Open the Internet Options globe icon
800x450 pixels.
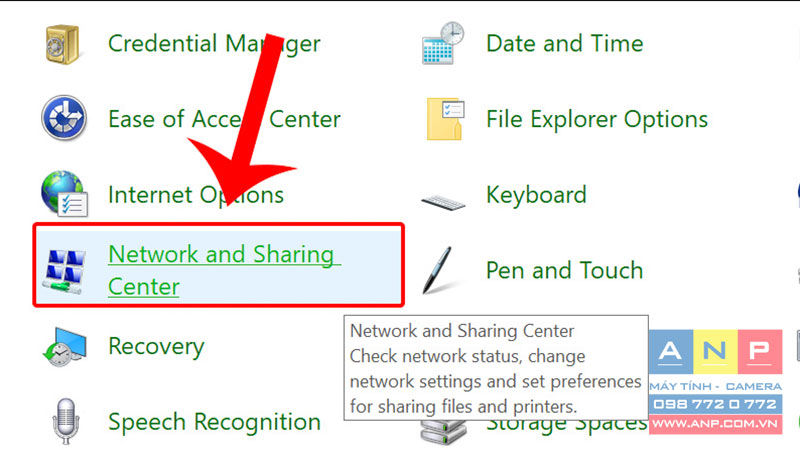(x=64, y=194)
